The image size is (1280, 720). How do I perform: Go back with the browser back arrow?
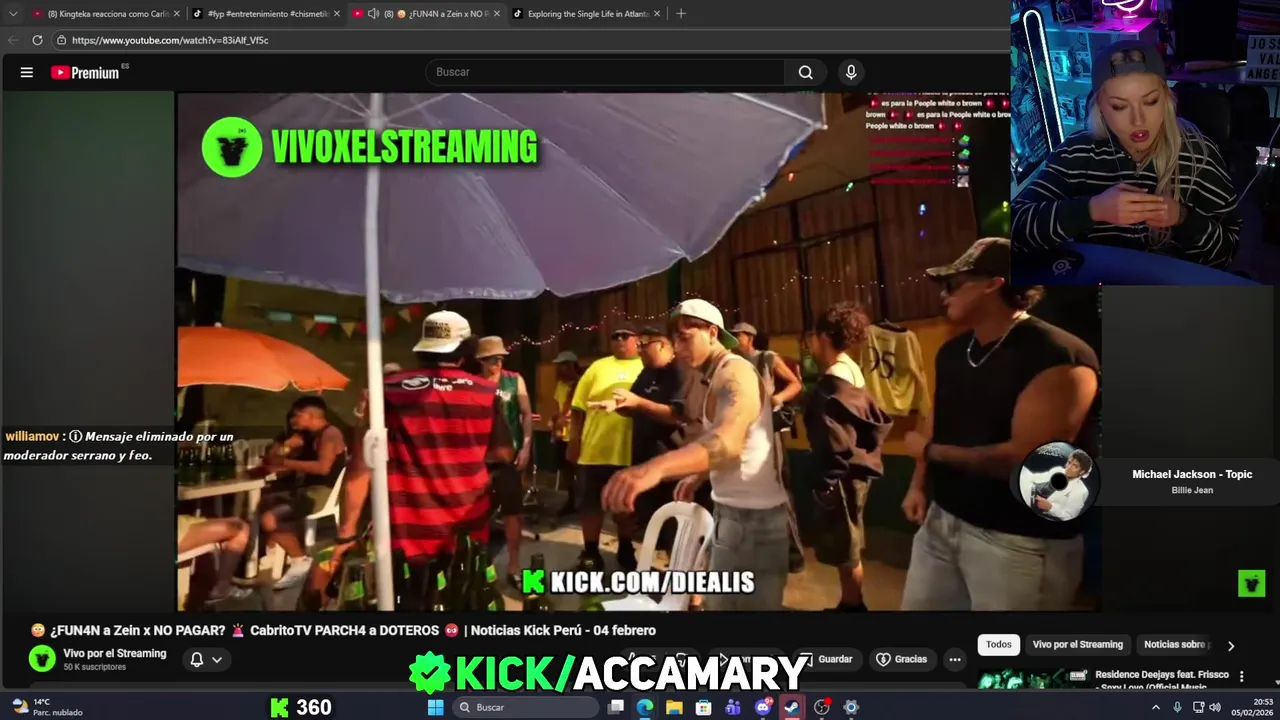tap(13, 40)
